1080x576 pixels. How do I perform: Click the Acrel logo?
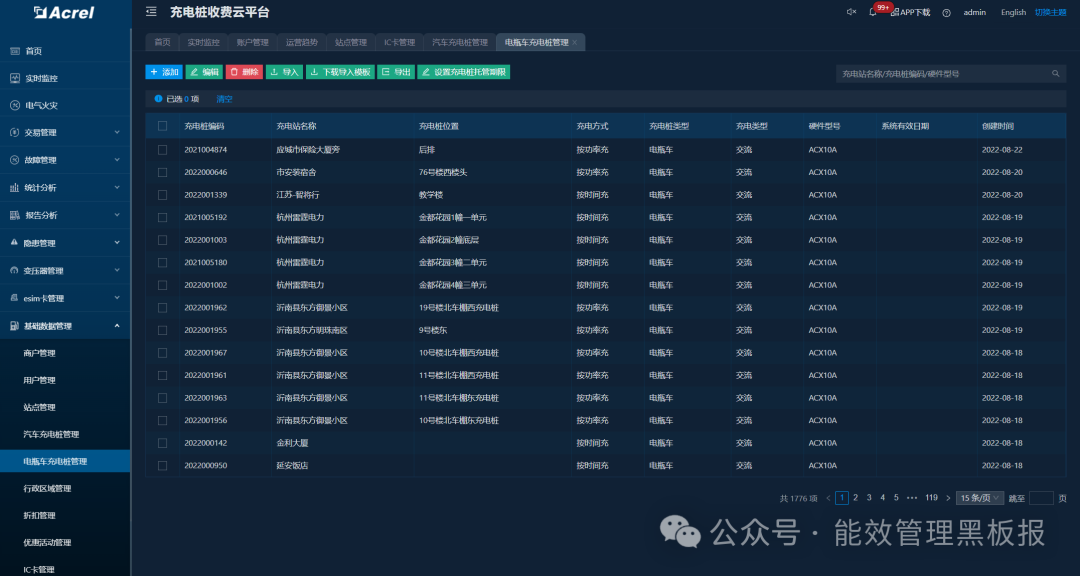click(64, 12)
